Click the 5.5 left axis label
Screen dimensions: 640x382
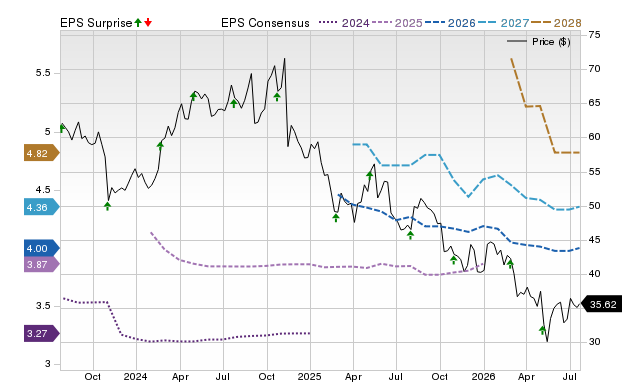tap(43, 73)
